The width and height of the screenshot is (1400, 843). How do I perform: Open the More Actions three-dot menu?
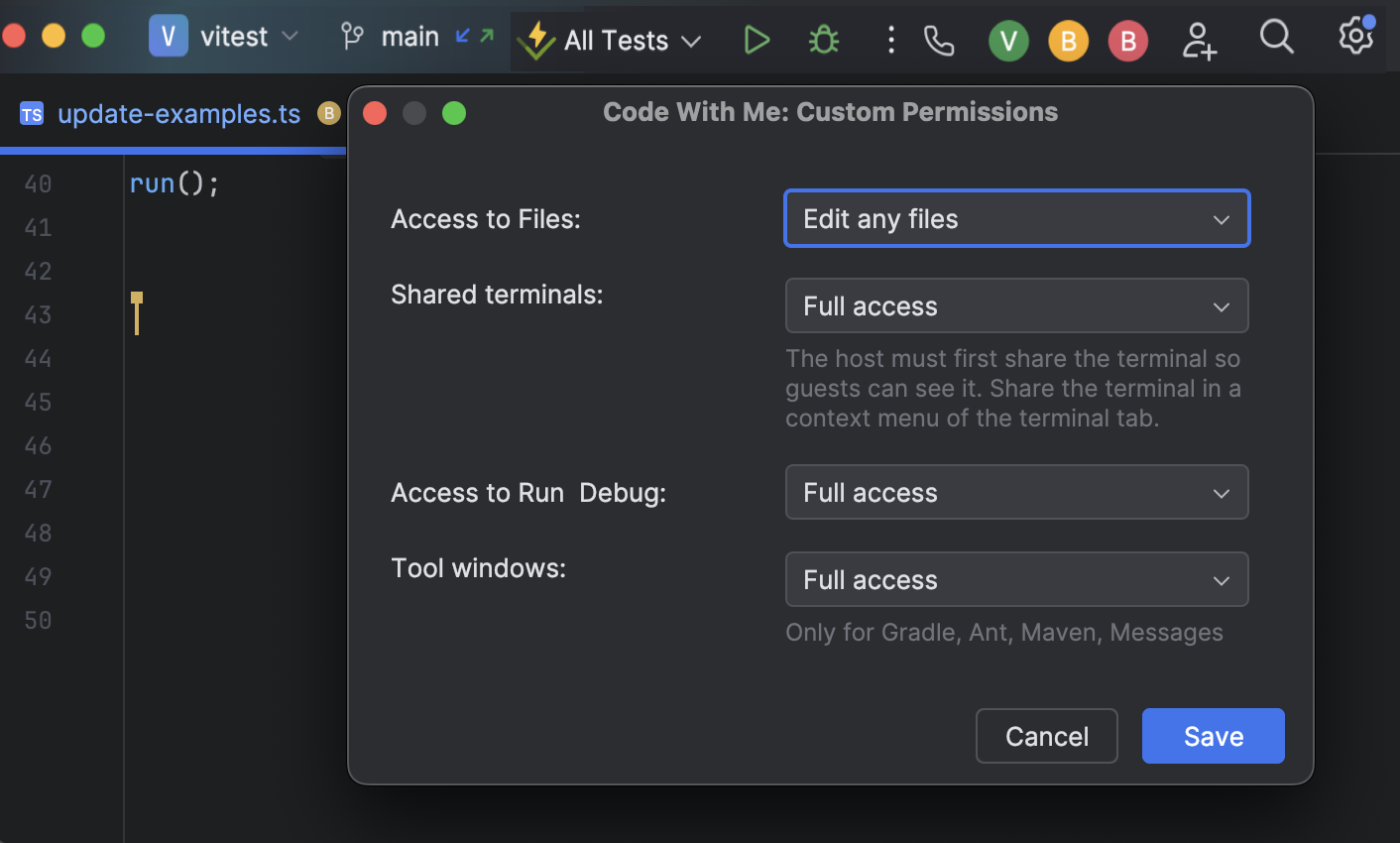[890, 40]
